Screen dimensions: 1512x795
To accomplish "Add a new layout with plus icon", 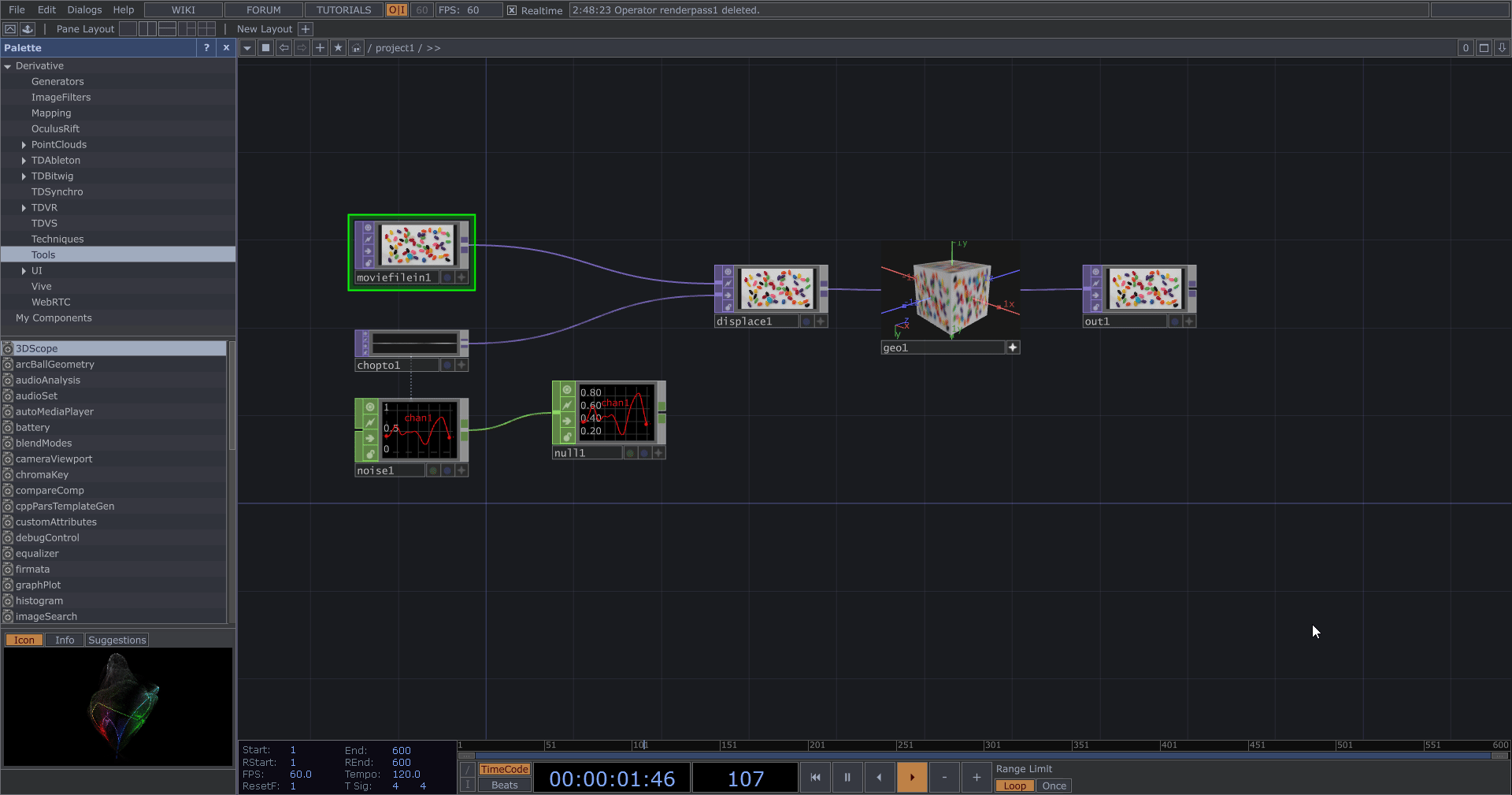I will [306, 29].
